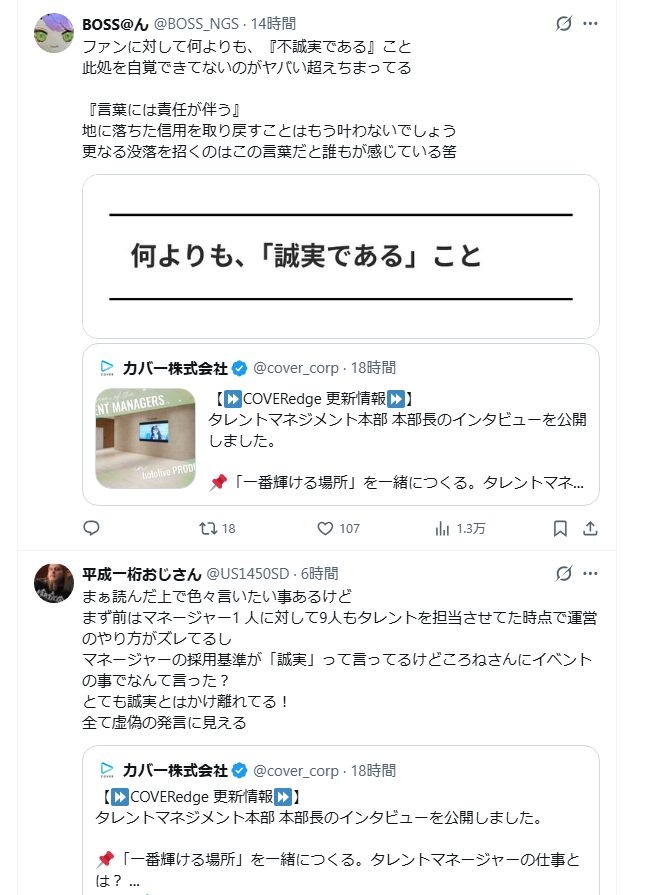Bookmark BOSS@ん's post

[x=561, y=528]
